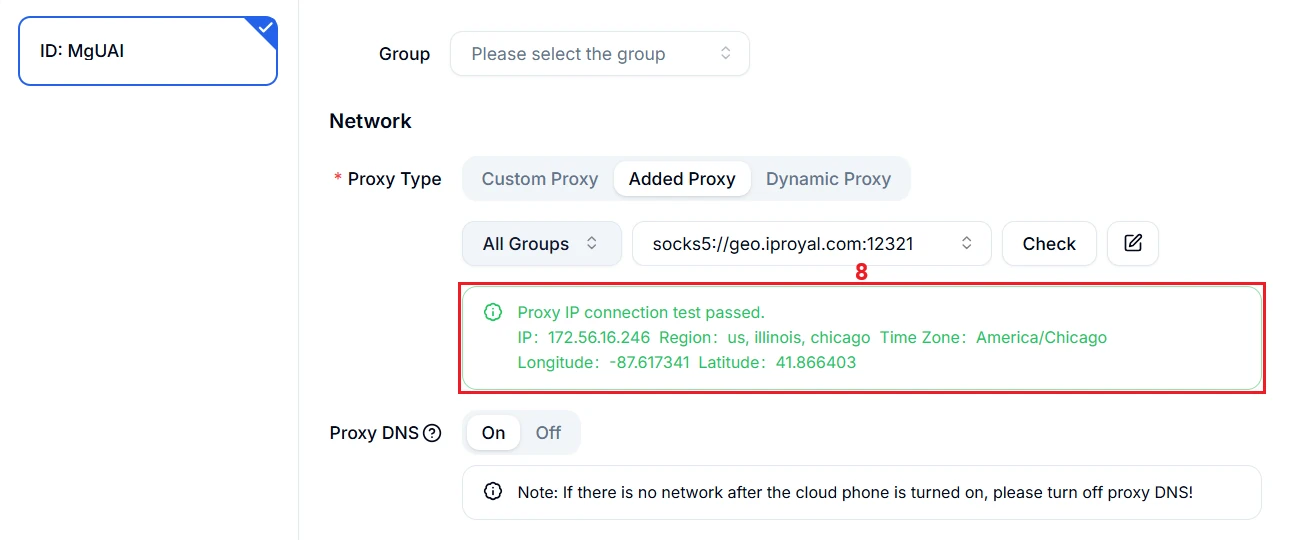The width and height of the screenshot is (1305, 540).
Task: Choose the Added Proxy tab
Action: click(x=682, y=179)
